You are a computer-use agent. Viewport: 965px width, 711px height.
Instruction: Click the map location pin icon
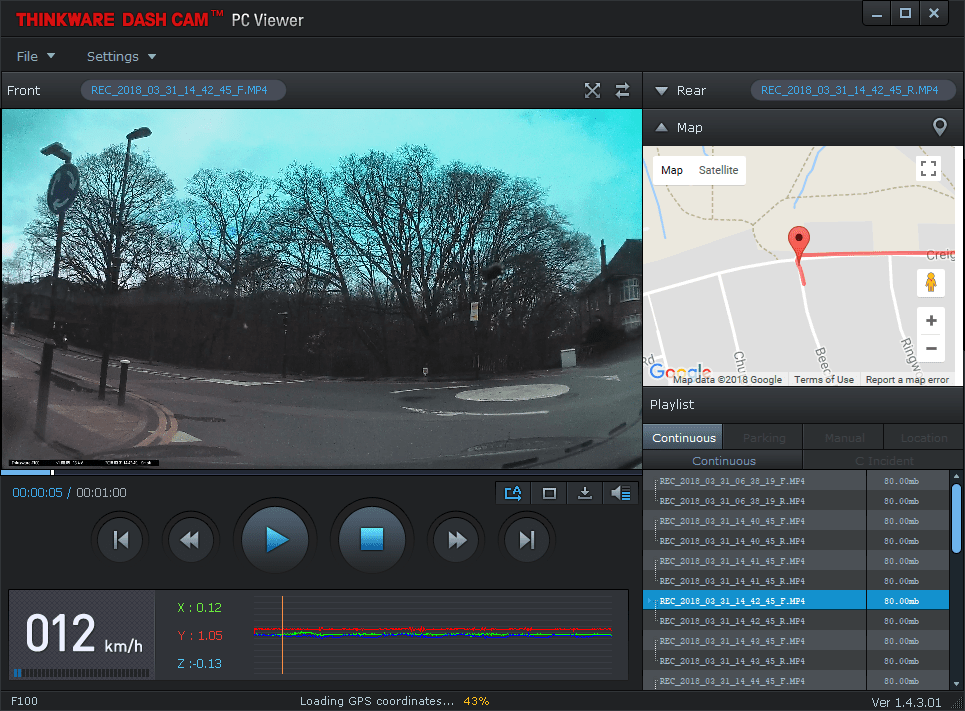click(939, 127)
